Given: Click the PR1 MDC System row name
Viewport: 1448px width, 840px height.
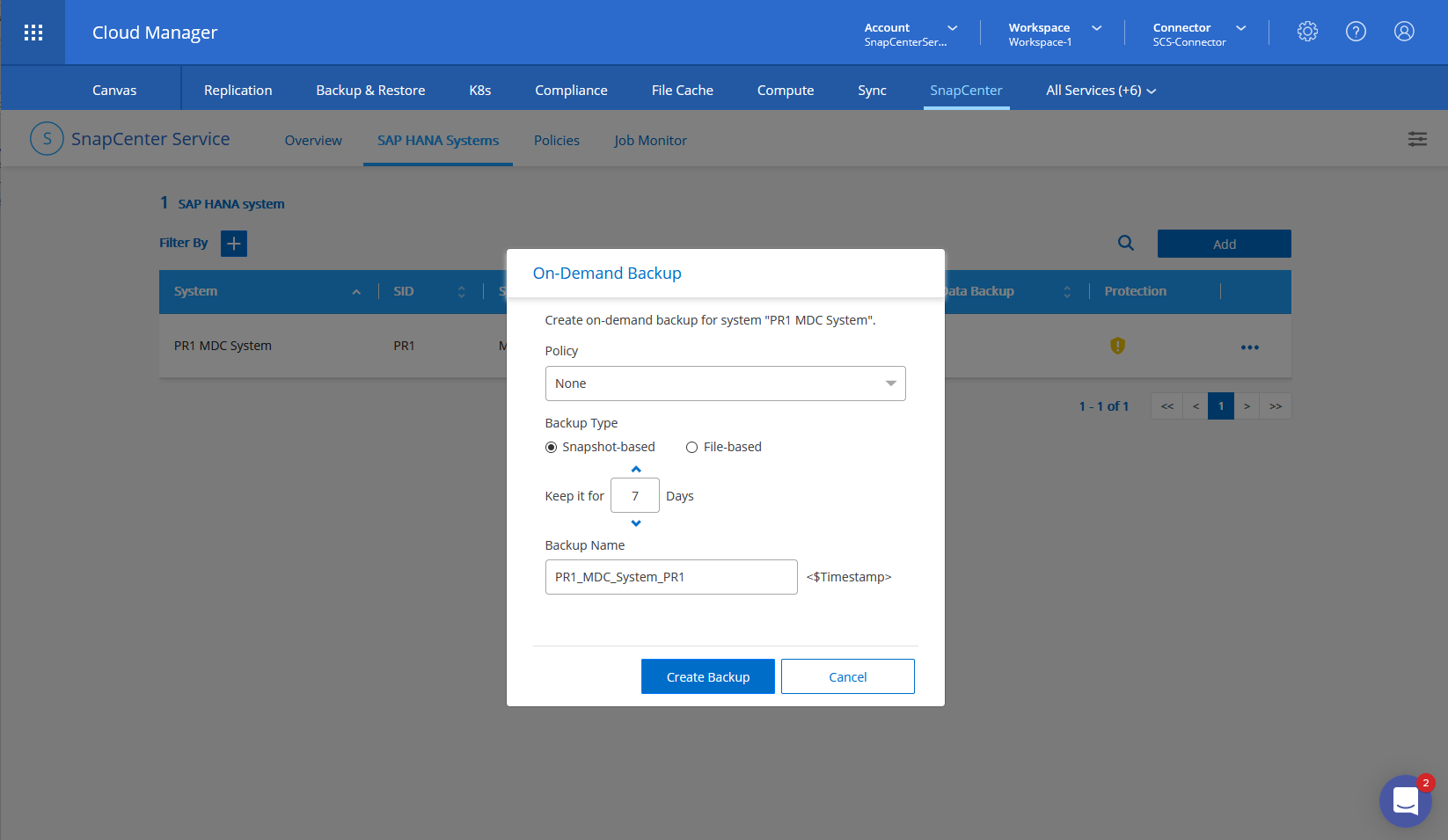Looking at the screenshot, I should 223,346.
